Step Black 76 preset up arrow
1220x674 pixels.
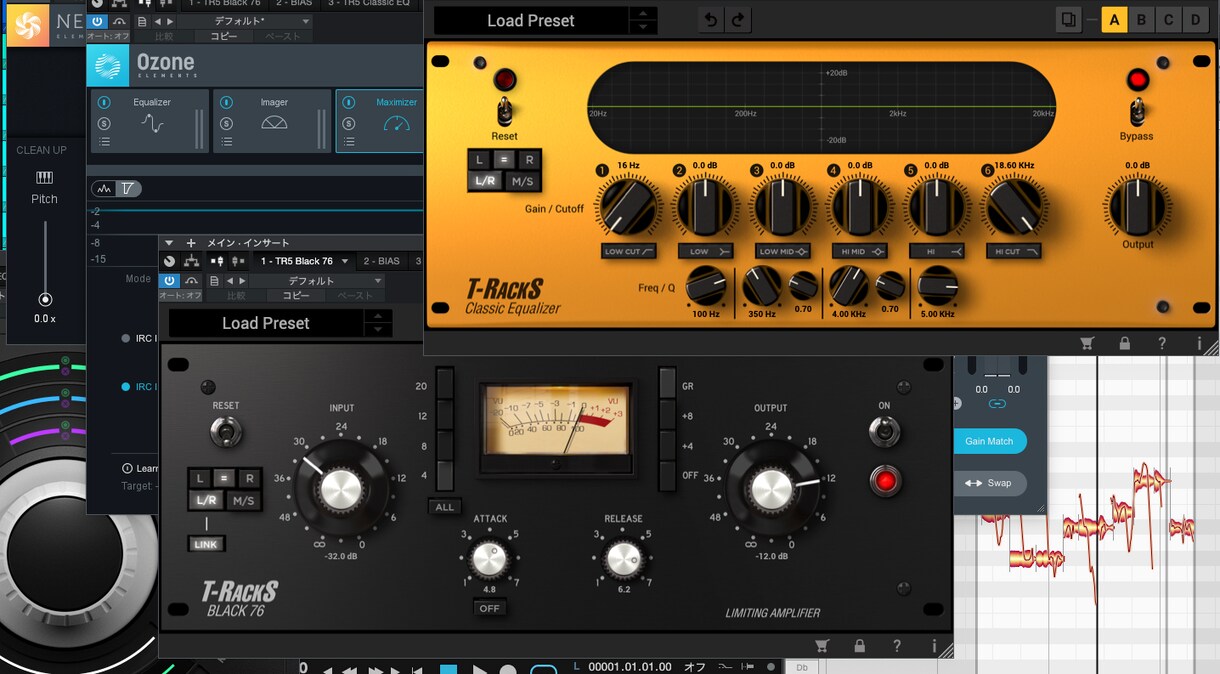point(378,317)
